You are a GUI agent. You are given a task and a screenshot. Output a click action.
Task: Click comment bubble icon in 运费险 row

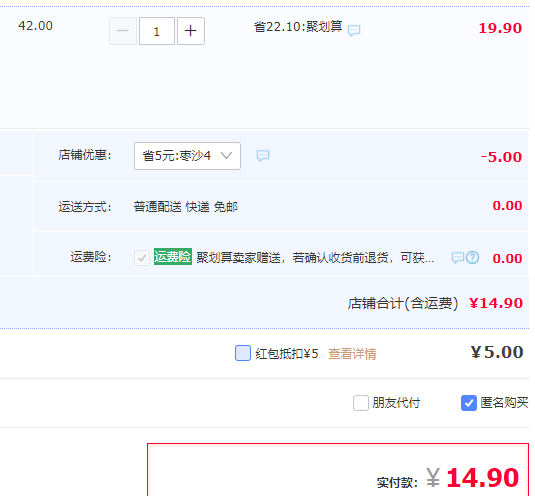click(x=458, y=257)
